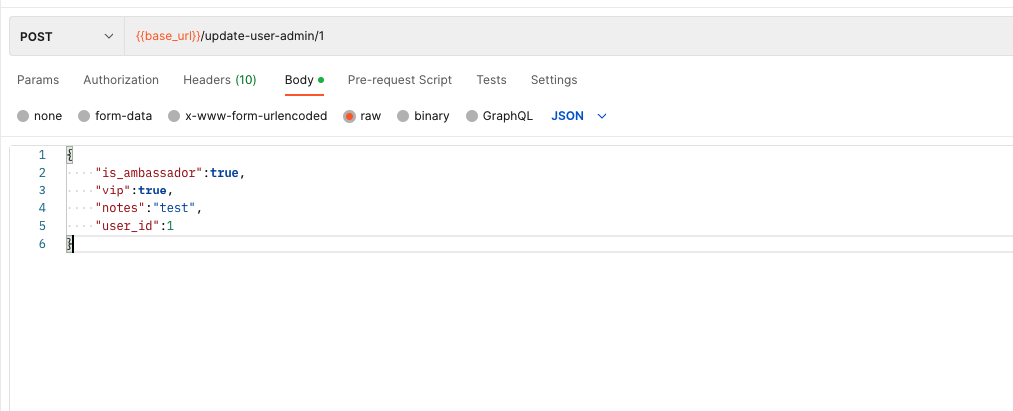The image size is (1013, 411).
Task: Switch to the Params tab
Action: point(38,80)
